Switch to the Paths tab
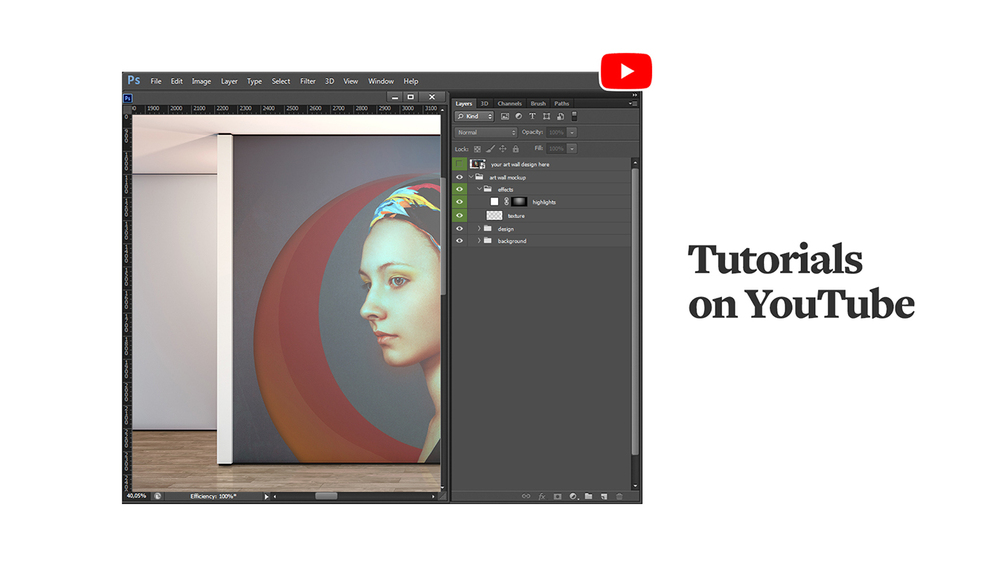 coord(561,103)
